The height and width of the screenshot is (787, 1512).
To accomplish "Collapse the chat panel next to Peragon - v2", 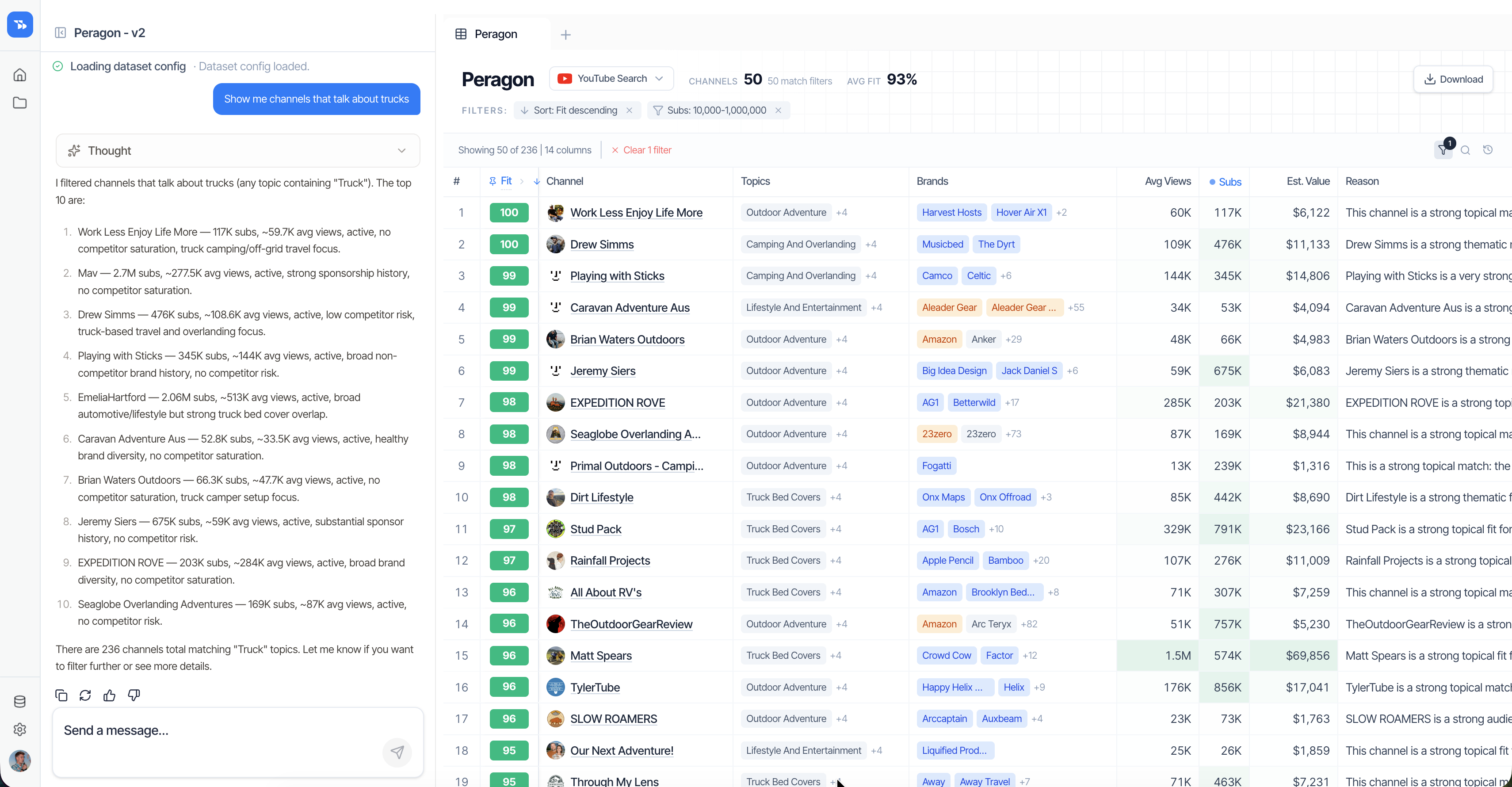I will [61, 33].
